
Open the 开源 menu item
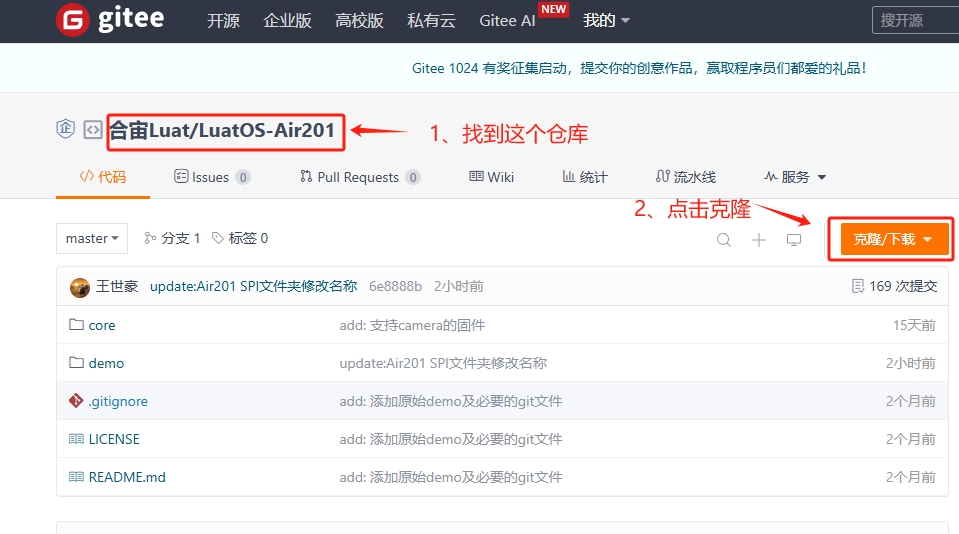(223, 21)
